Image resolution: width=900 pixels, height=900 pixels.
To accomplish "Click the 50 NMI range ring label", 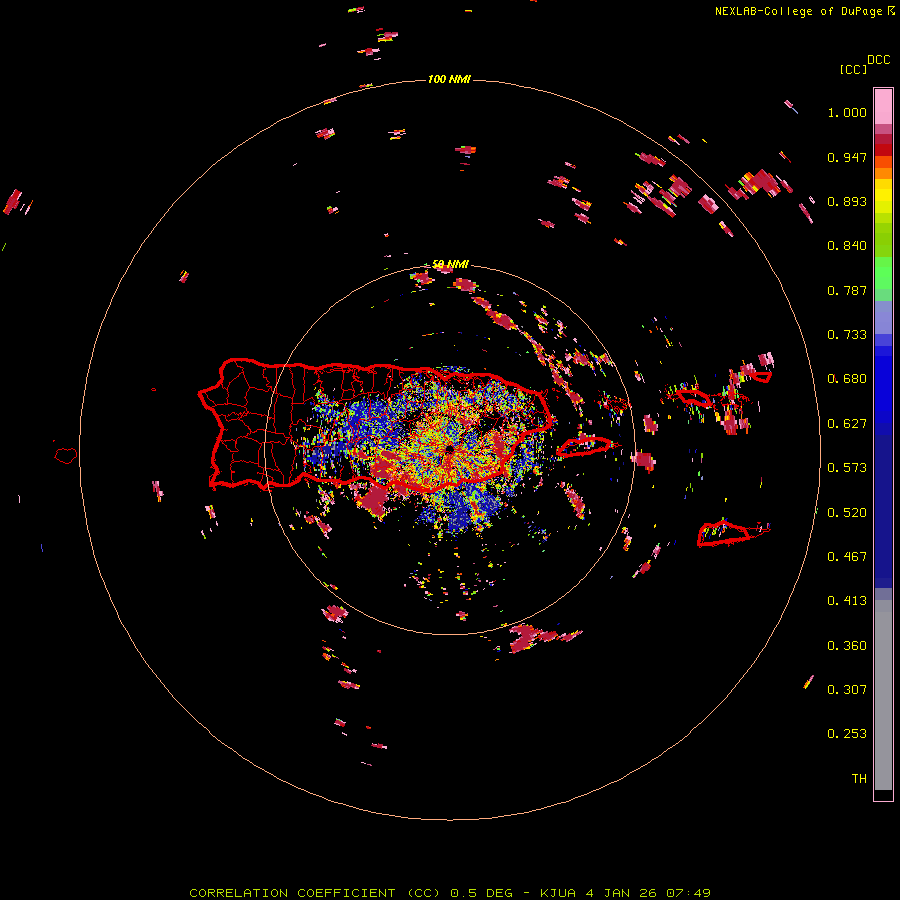I will pyautogui.click(x=450, y=264).
